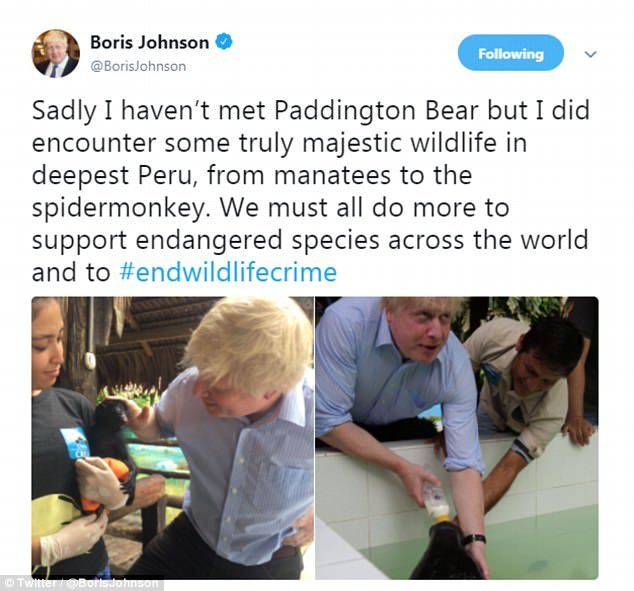Click the Boris Johnson display name
This screenshot has width=634, height=591.
coord(150,42)
